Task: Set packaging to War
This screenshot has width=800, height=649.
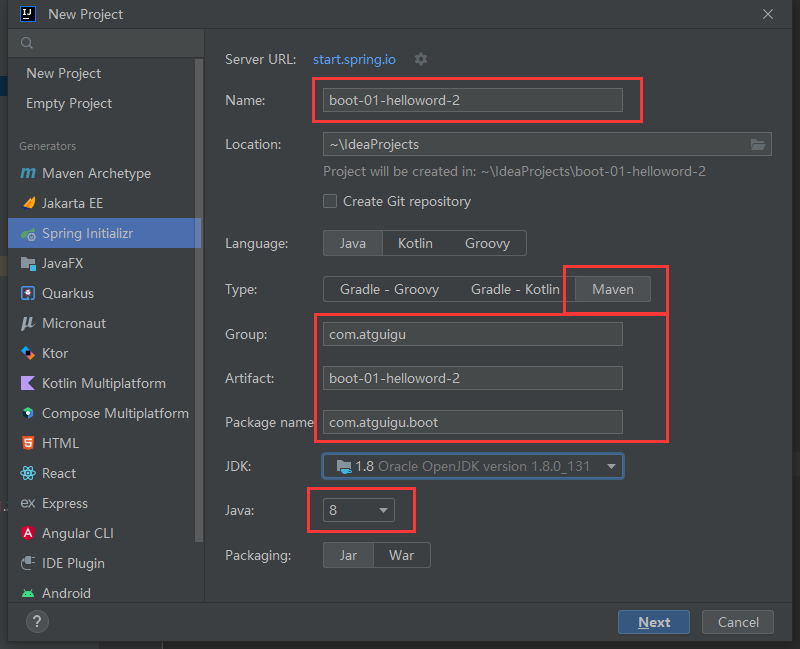Action: click(401, 555)
